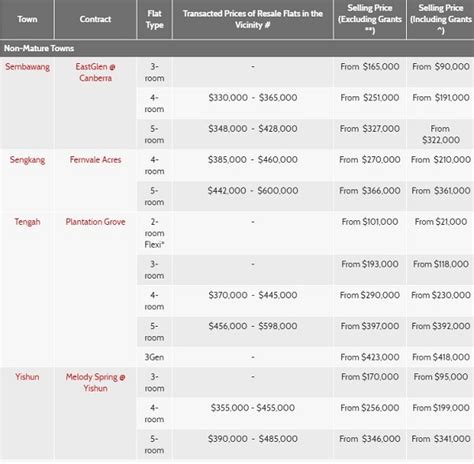Open the Plantation Grove contract link
This screenshot has width=474, height=464.
(95, 222)
